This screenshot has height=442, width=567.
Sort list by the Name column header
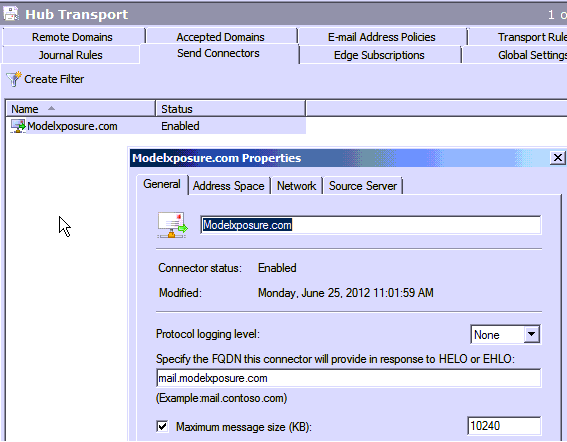click(80, 109)
